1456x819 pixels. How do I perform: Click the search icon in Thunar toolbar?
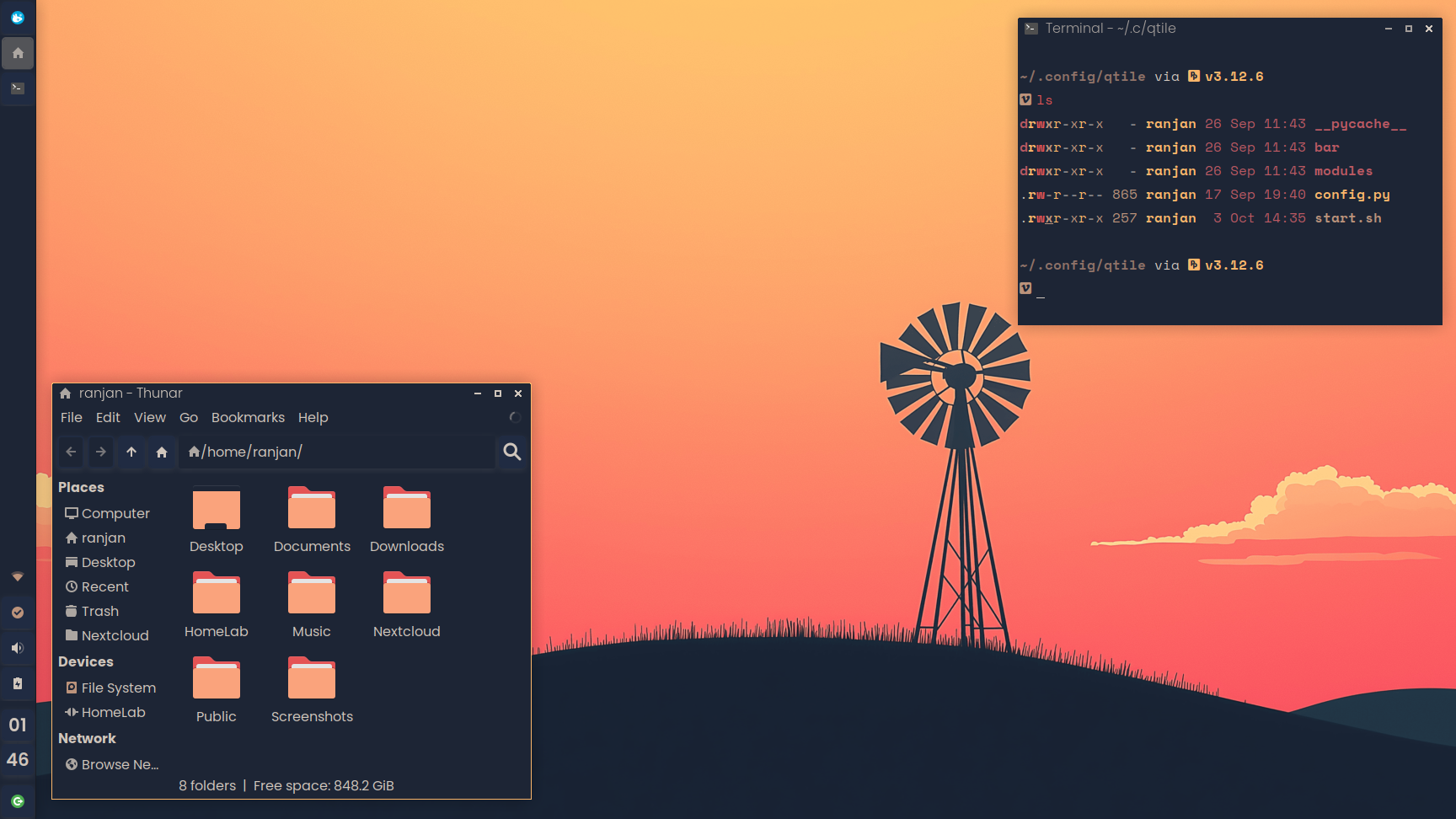tap(511, 452)
